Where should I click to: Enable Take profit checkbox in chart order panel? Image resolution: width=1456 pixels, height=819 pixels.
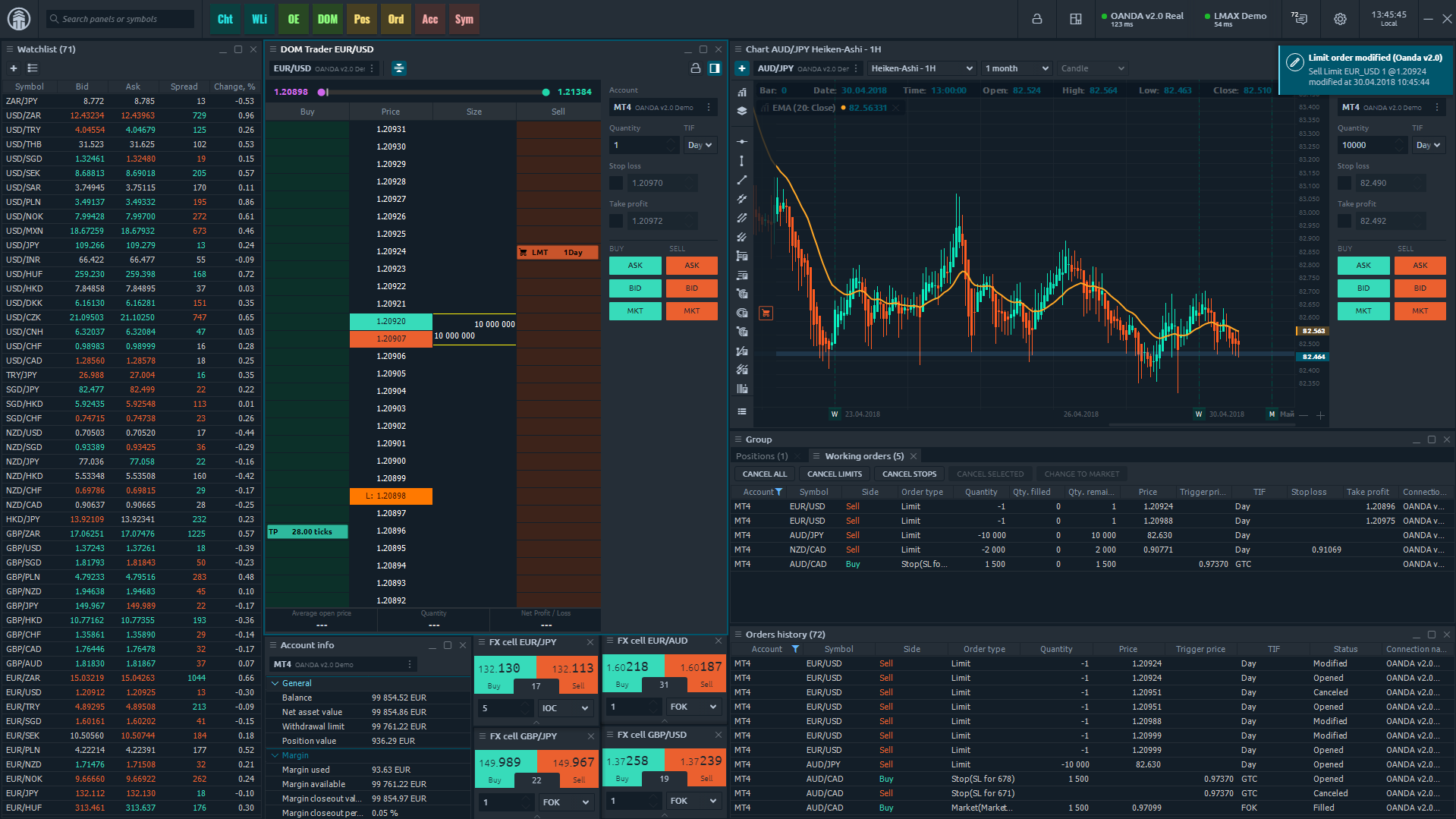[1344, 221]
